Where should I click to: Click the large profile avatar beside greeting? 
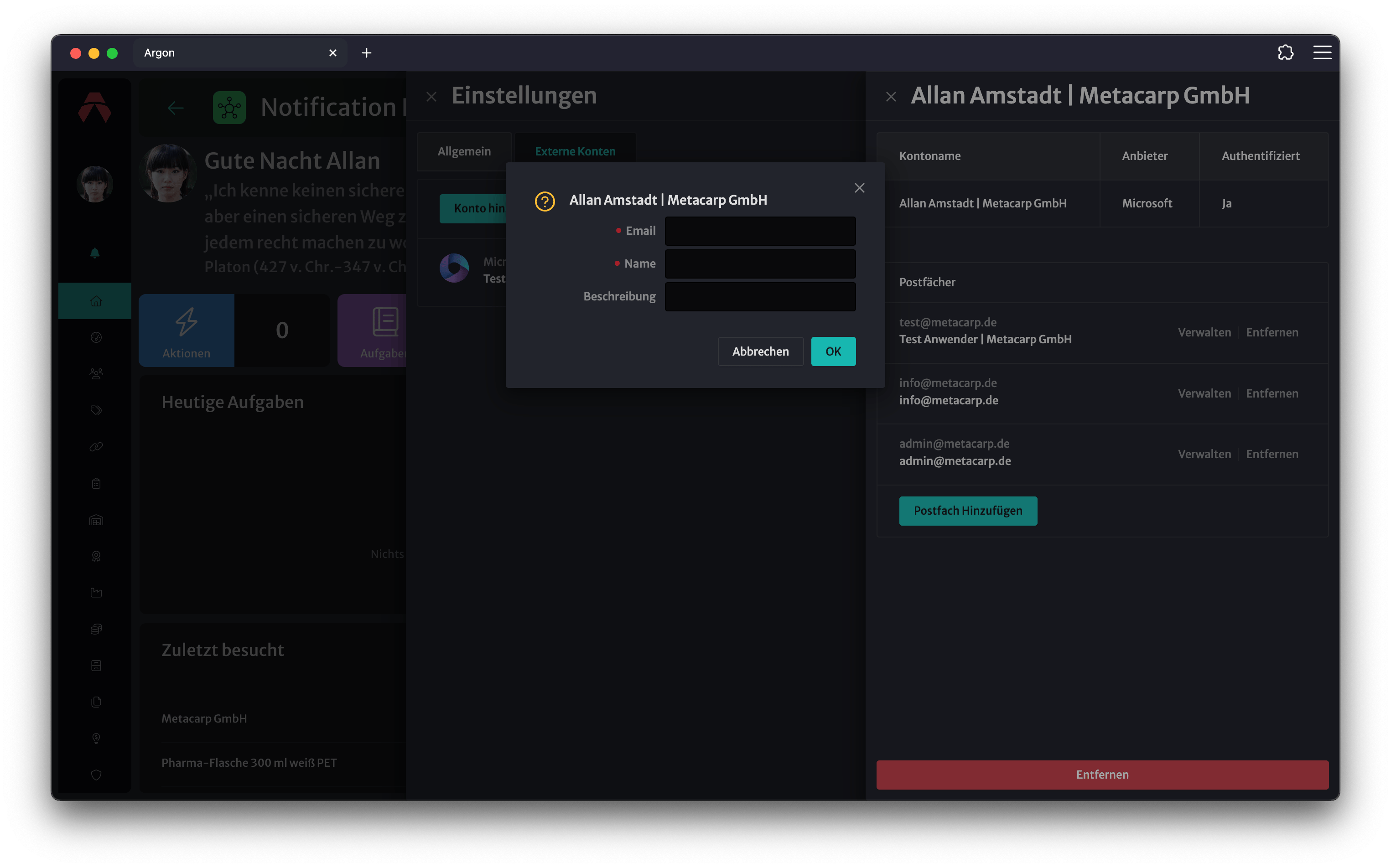[168, 173]
